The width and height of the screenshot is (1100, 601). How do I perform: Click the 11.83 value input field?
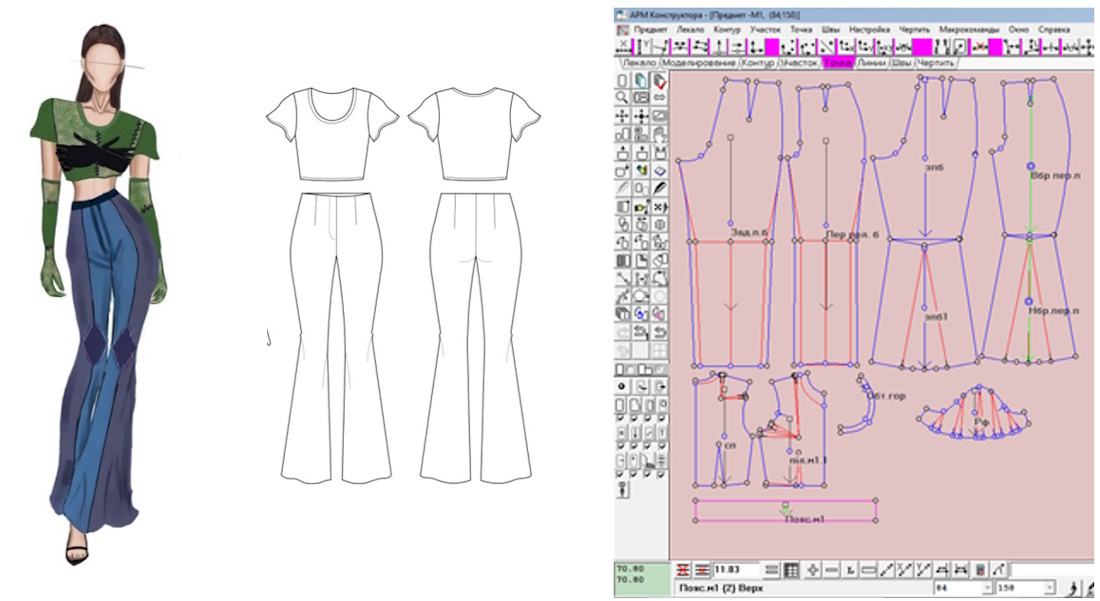coord(731,570)
